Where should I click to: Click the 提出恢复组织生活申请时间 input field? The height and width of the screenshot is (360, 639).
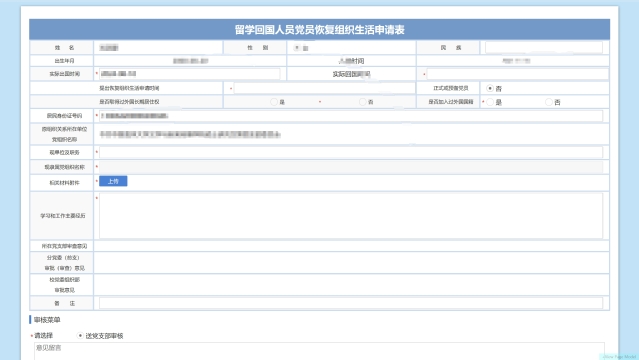[324, 88]
